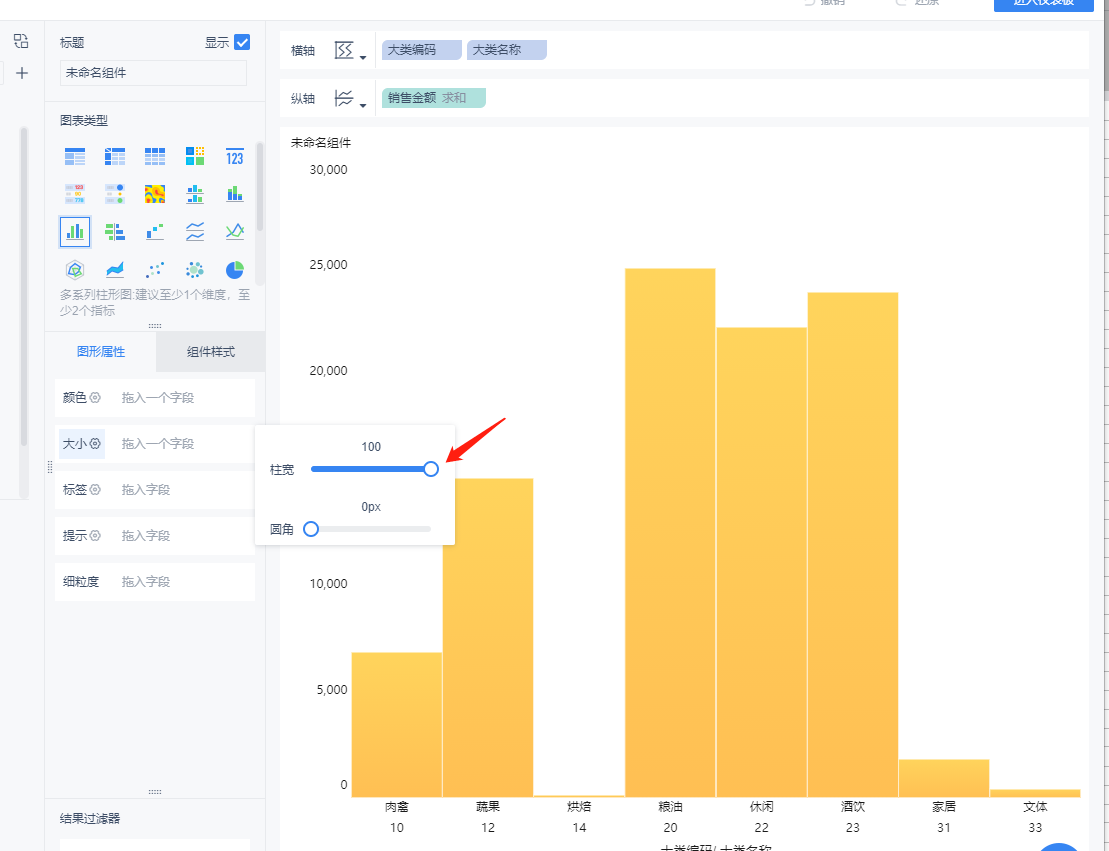Open the gear settings next to 颜色
This screenshot has width=1109, height=851.
[95, 398]
